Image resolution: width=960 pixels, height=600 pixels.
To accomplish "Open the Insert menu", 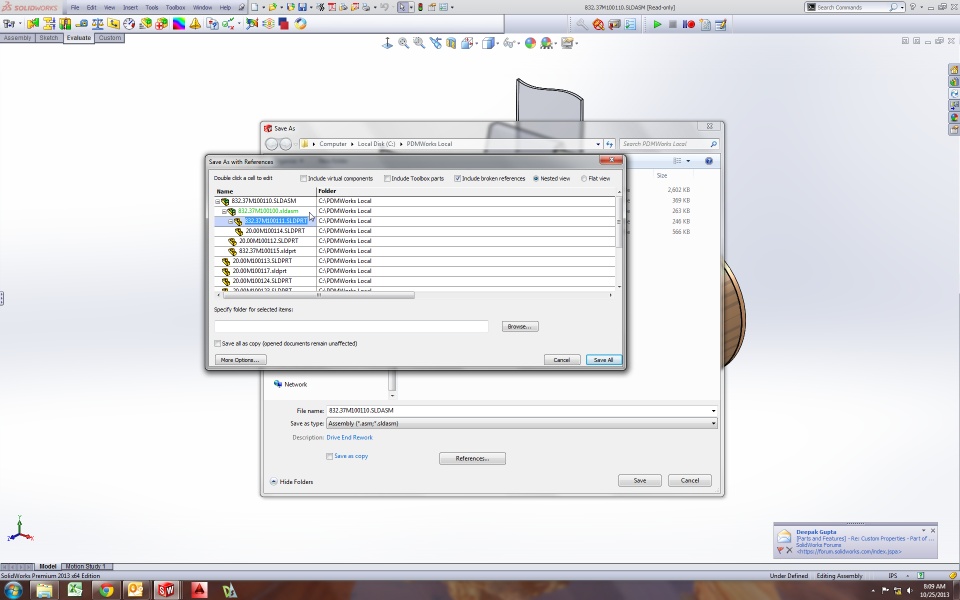I will 130,7.
